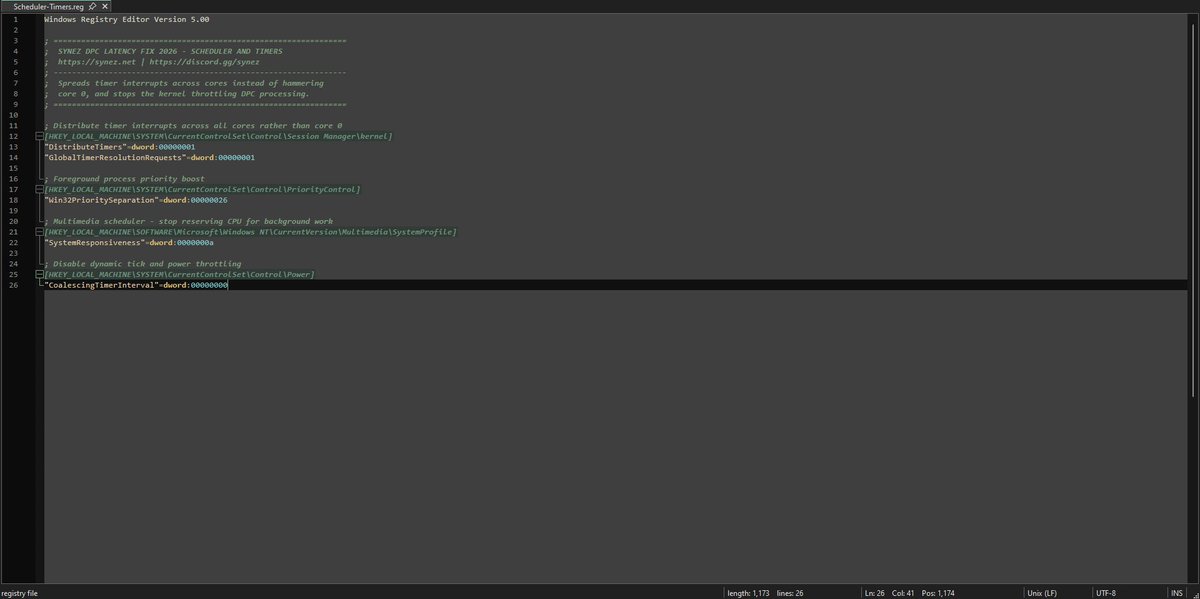This screenshot has height=599, width=1200.
Task: Toggle the INS insert mode indicator
Action: pyautogui.click(x=1177, y=593)
